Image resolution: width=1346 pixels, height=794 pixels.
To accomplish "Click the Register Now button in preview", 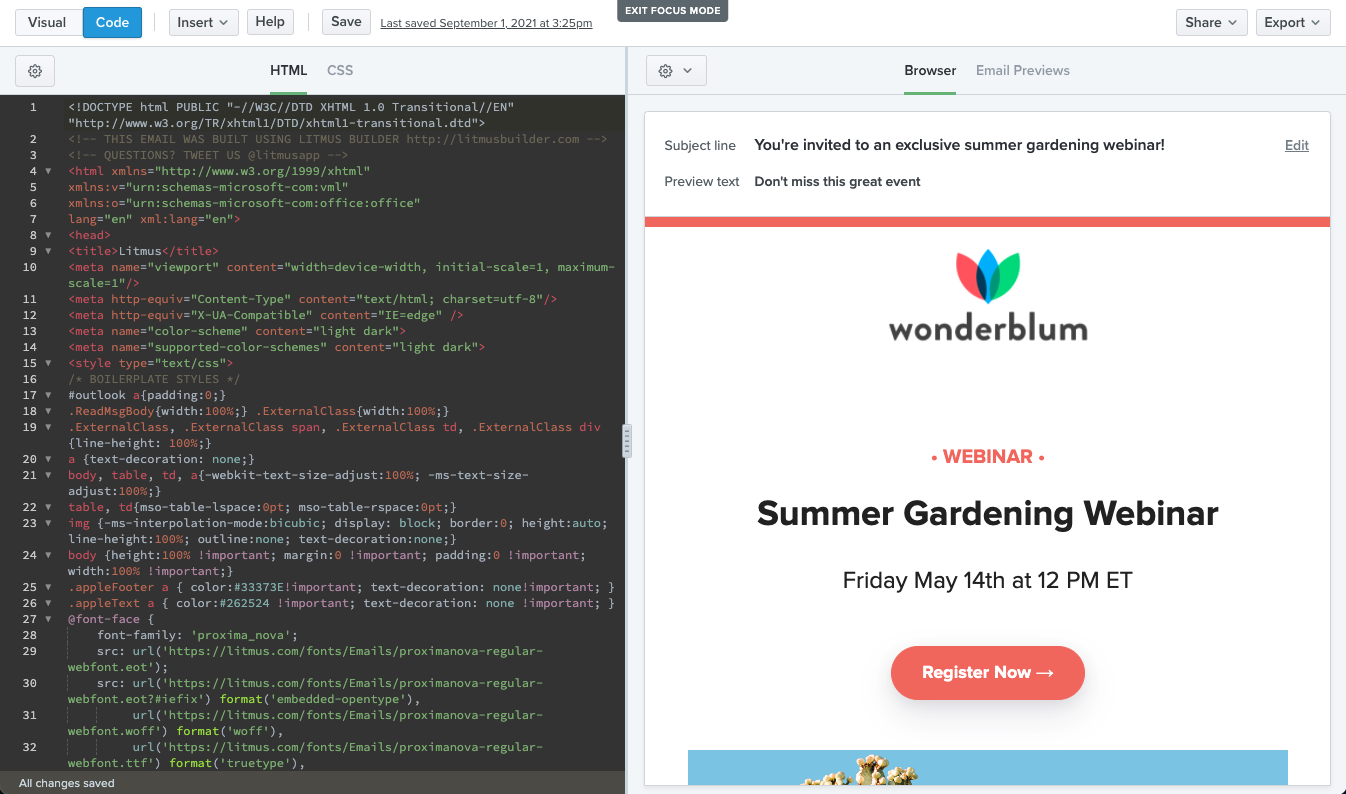I will [x=988, y=673].
